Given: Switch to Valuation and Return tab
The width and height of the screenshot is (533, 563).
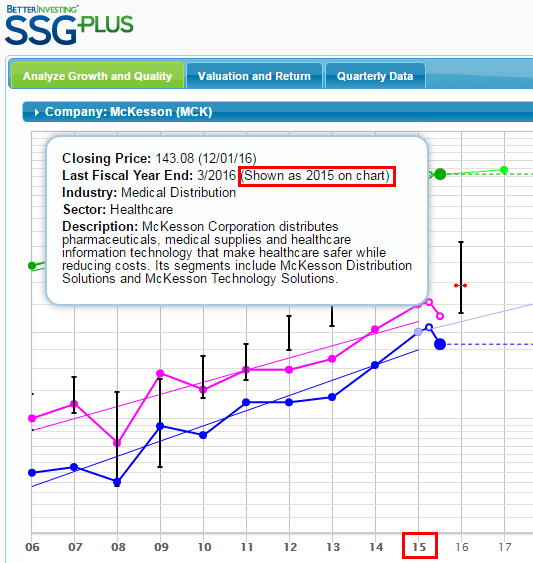Looking at the screenshot, I should tap(254, 76).
